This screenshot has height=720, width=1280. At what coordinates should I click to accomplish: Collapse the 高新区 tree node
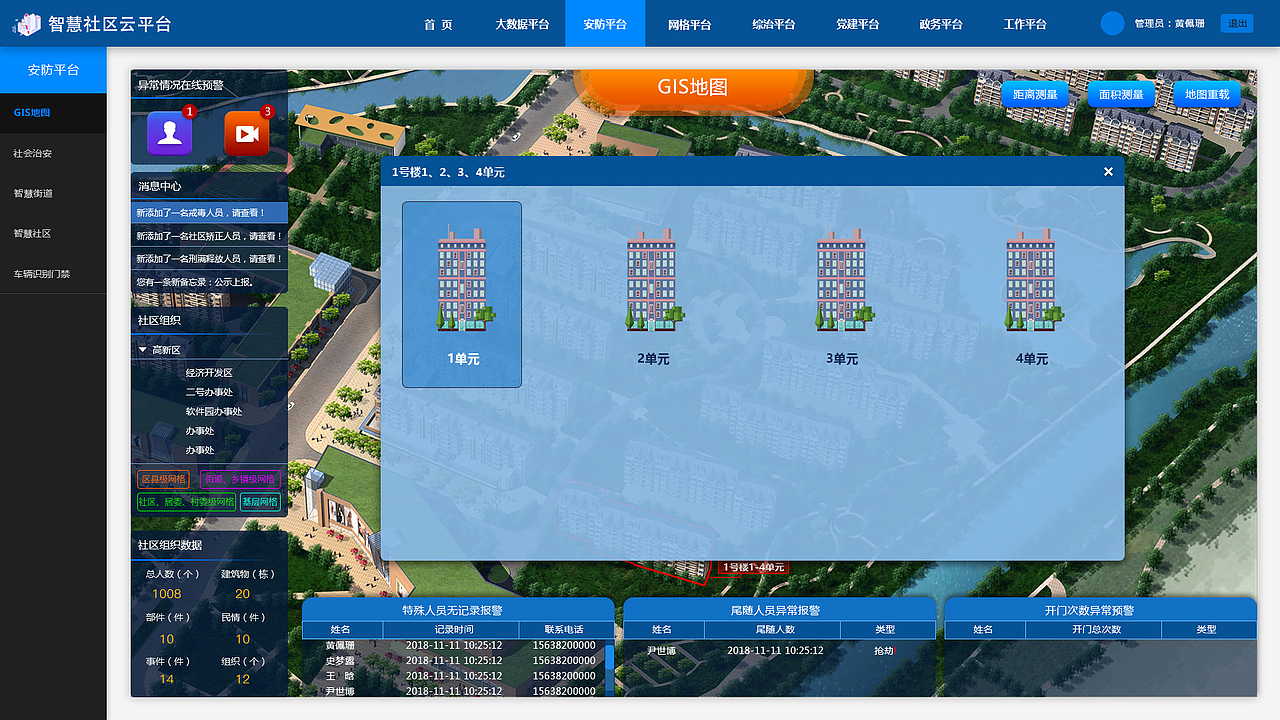pyautogui.click(x=143, y=350)
